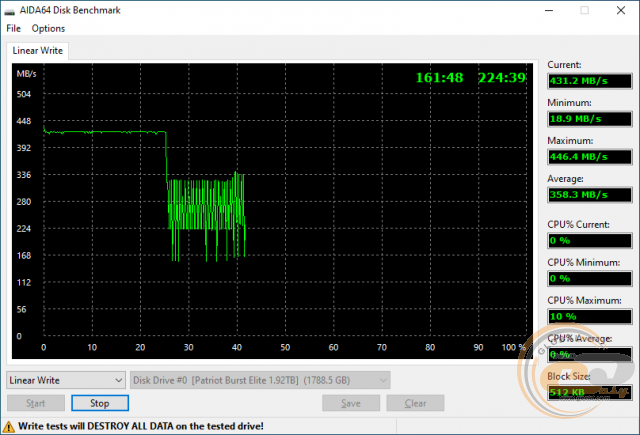Click the Maximum value 446.4 MB/s
Viewport: 640px width, 435px height.
click(590, 157)
